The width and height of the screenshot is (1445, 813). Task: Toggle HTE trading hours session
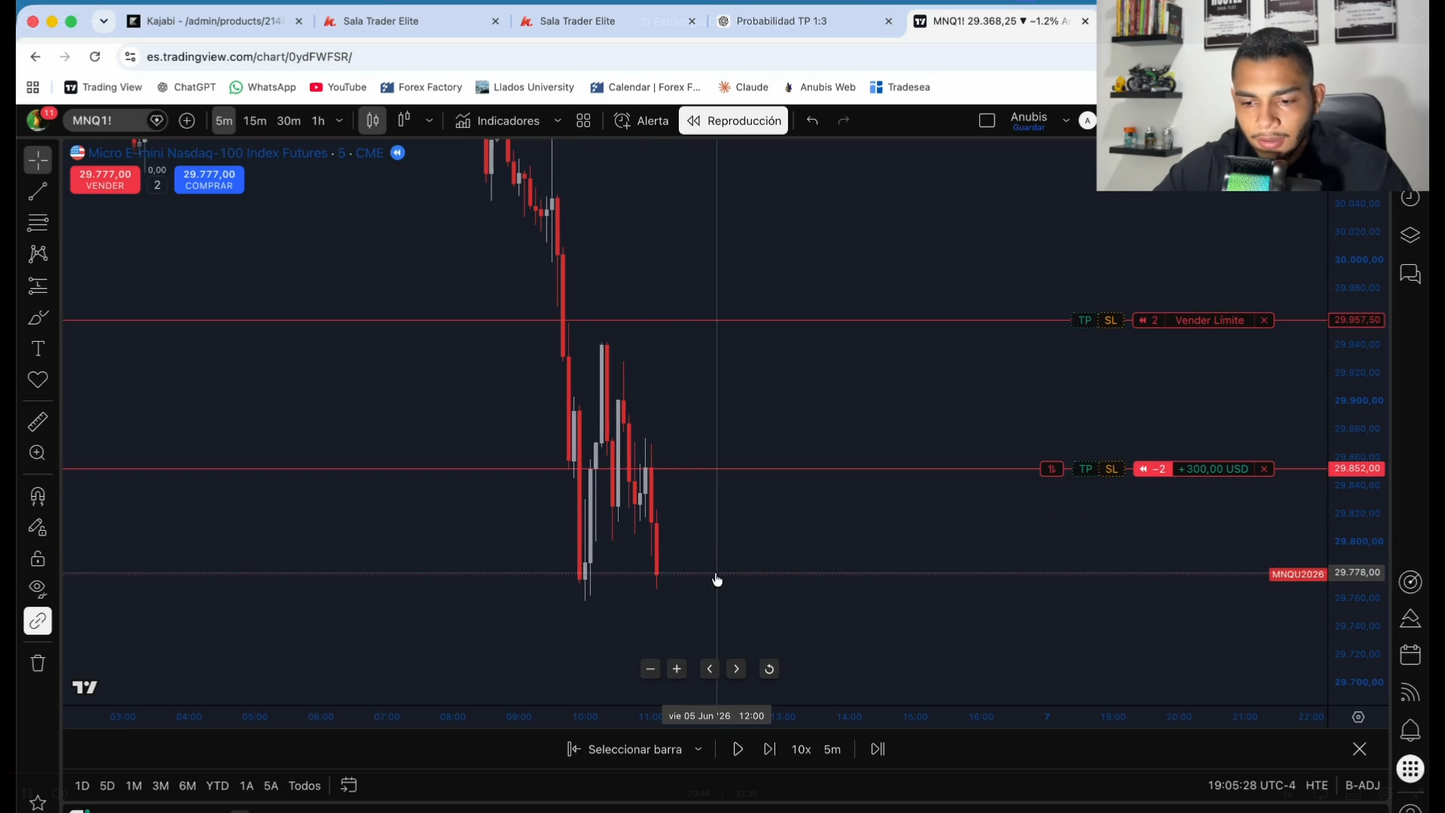[x=1317, y=786]
